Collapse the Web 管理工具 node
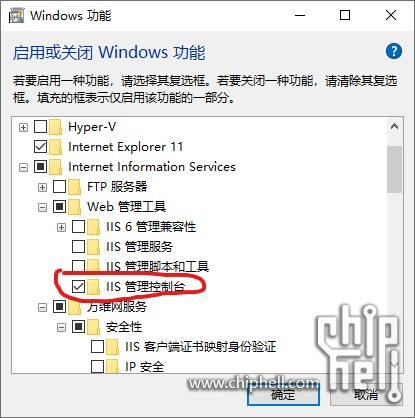415x418 pixels. [42, 207]
